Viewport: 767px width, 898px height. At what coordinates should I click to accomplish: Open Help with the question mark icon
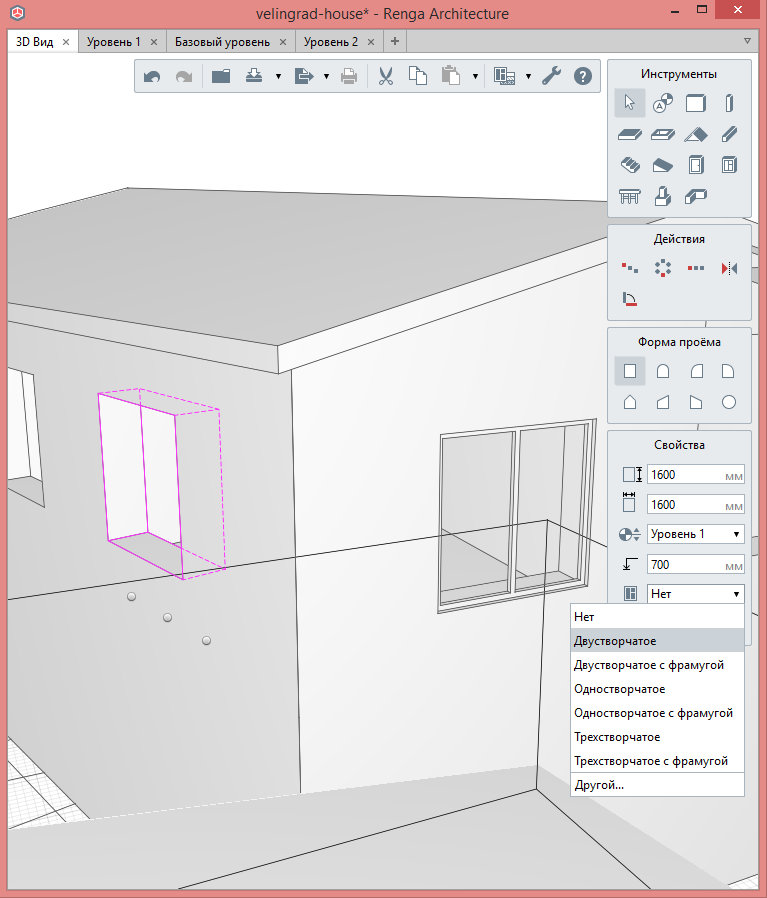click(583, 76)
